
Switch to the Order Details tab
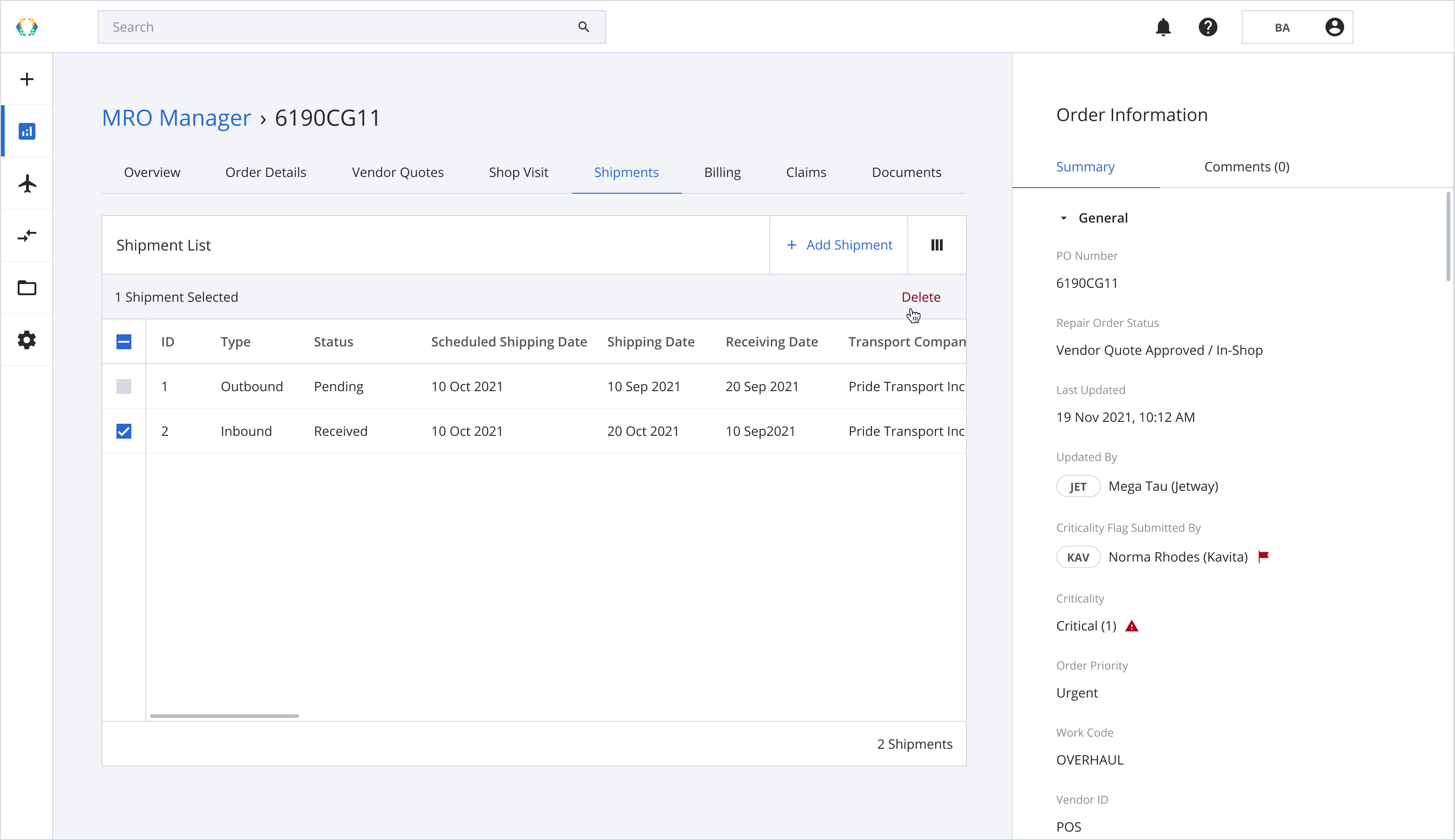(x=265, y=172)
